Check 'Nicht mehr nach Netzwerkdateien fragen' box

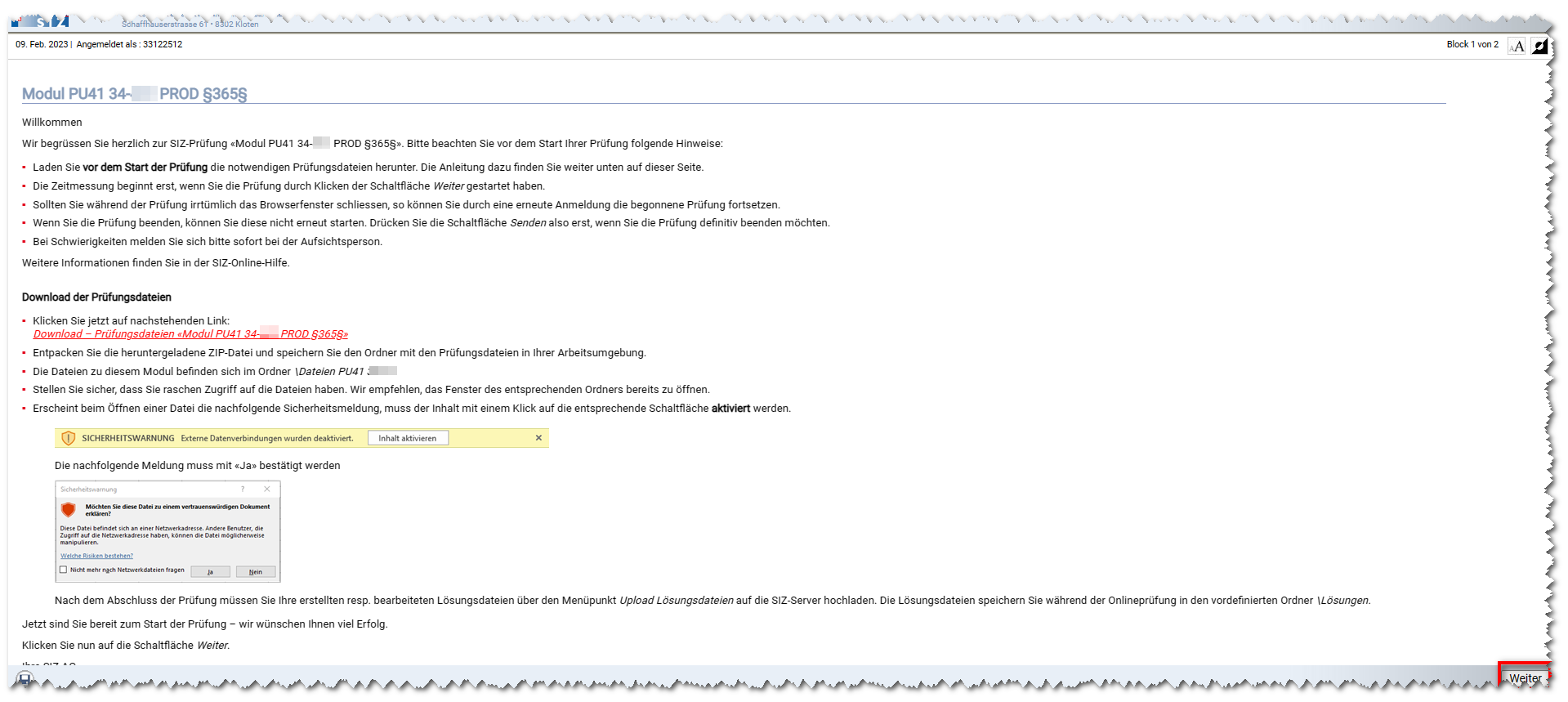[x=64, y=570]
